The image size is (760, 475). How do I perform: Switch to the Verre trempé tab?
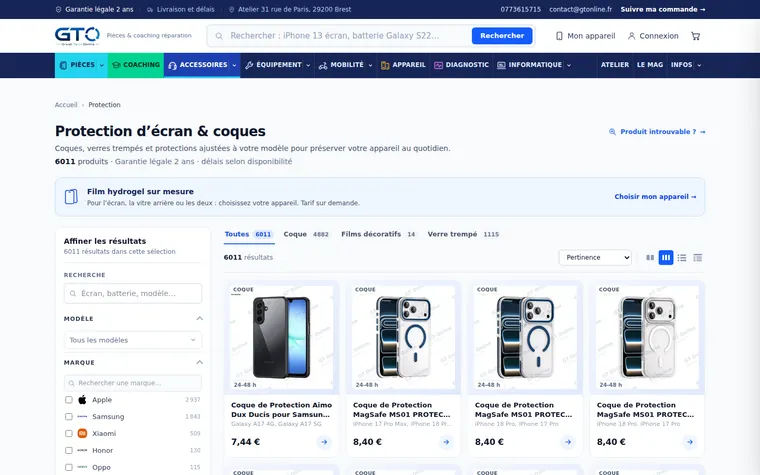[x=463, y=234]
